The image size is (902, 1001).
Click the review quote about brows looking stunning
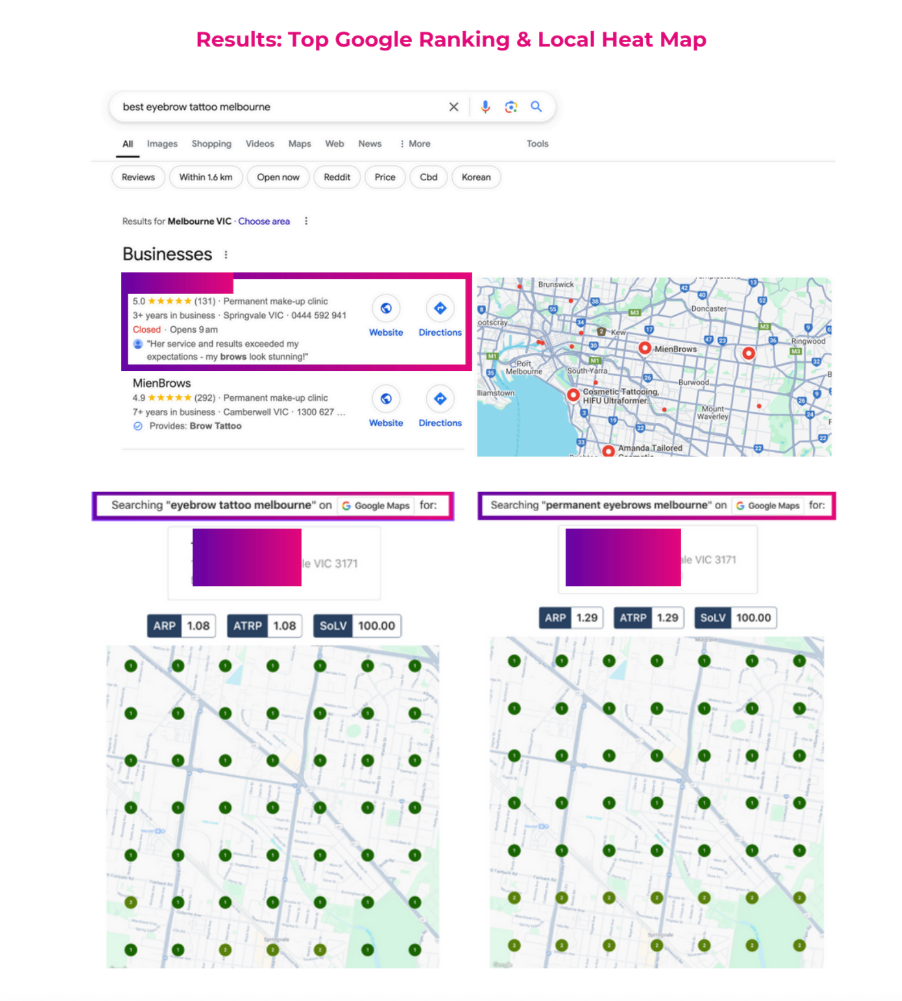227,350
